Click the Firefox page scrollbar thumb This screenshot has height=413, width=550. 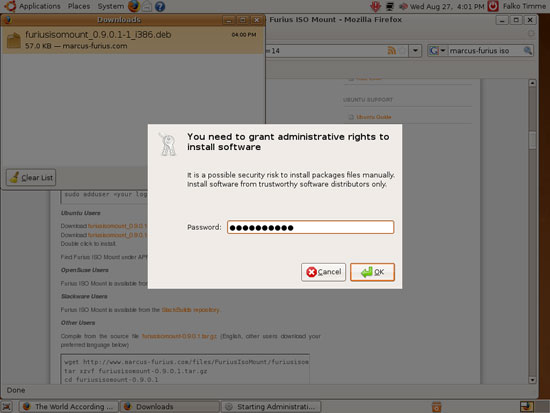(532, 140)
